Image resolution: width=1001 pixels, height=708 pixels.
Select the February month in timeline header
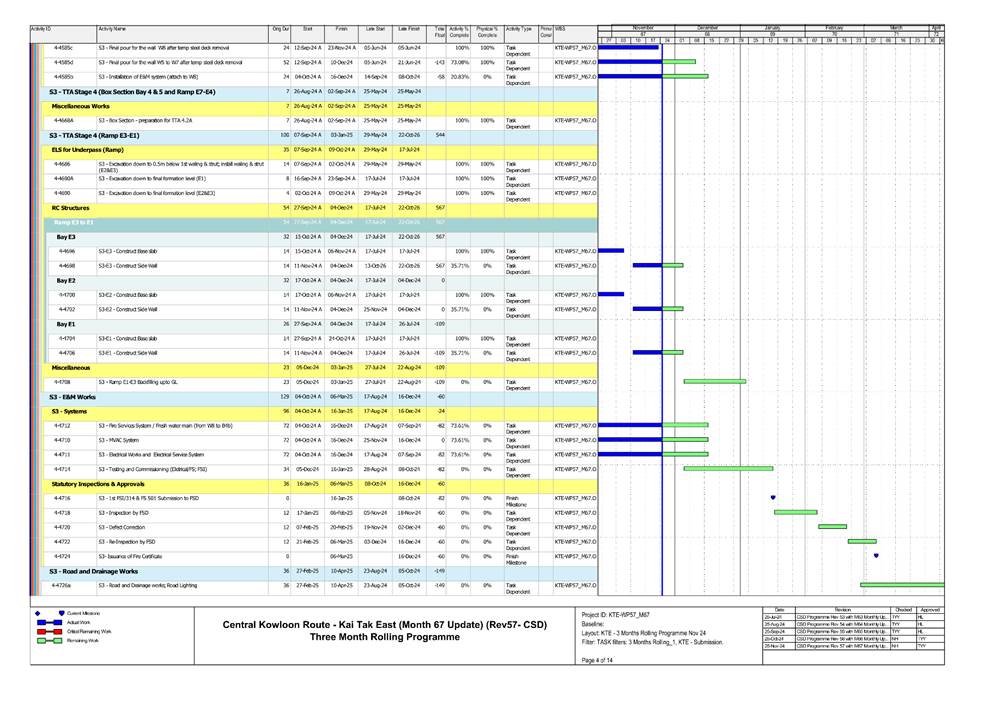pos(833,27)
